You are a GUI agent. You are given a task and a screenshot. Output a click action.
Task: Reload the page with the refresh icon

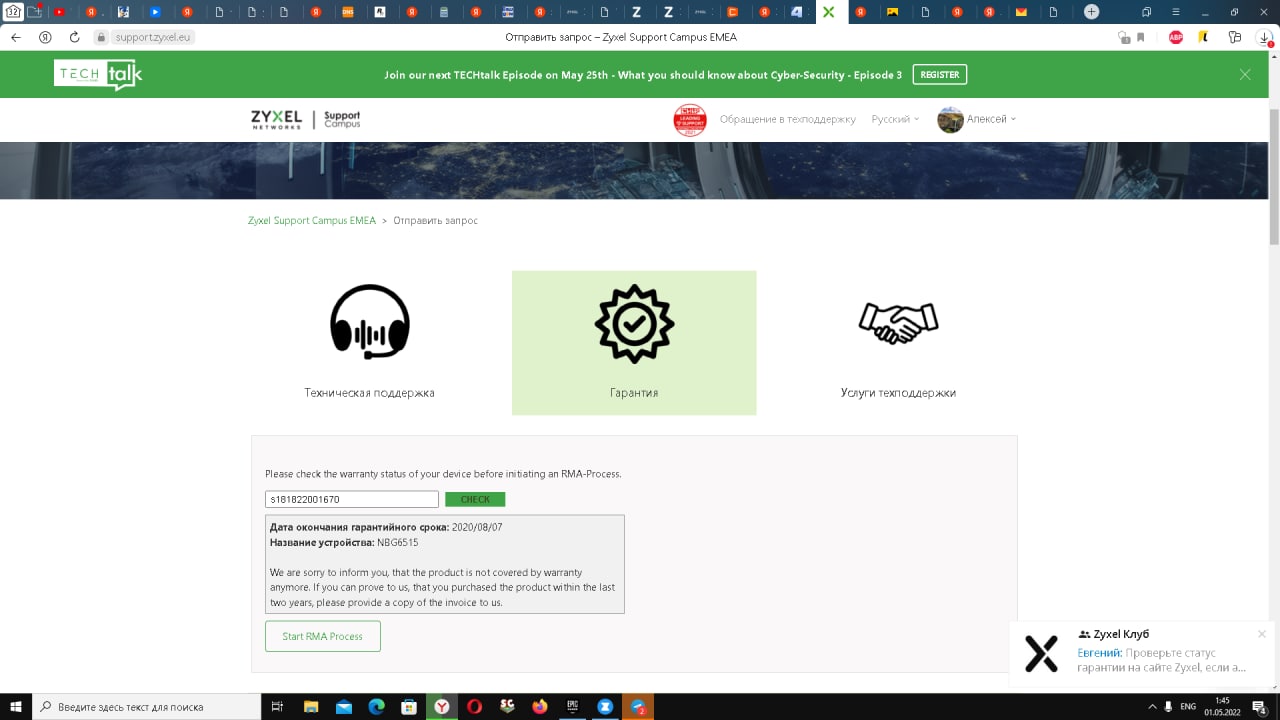tap(74, 37)
